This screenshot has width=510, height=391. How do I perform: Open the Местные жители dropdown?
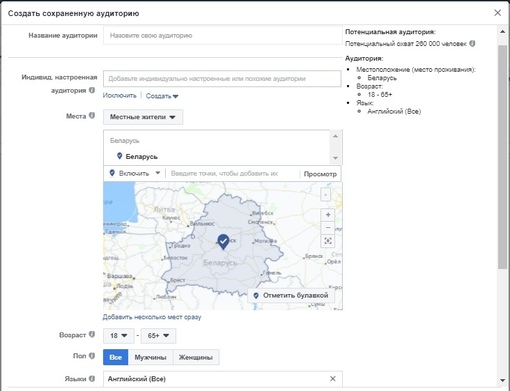pos(143,117)
